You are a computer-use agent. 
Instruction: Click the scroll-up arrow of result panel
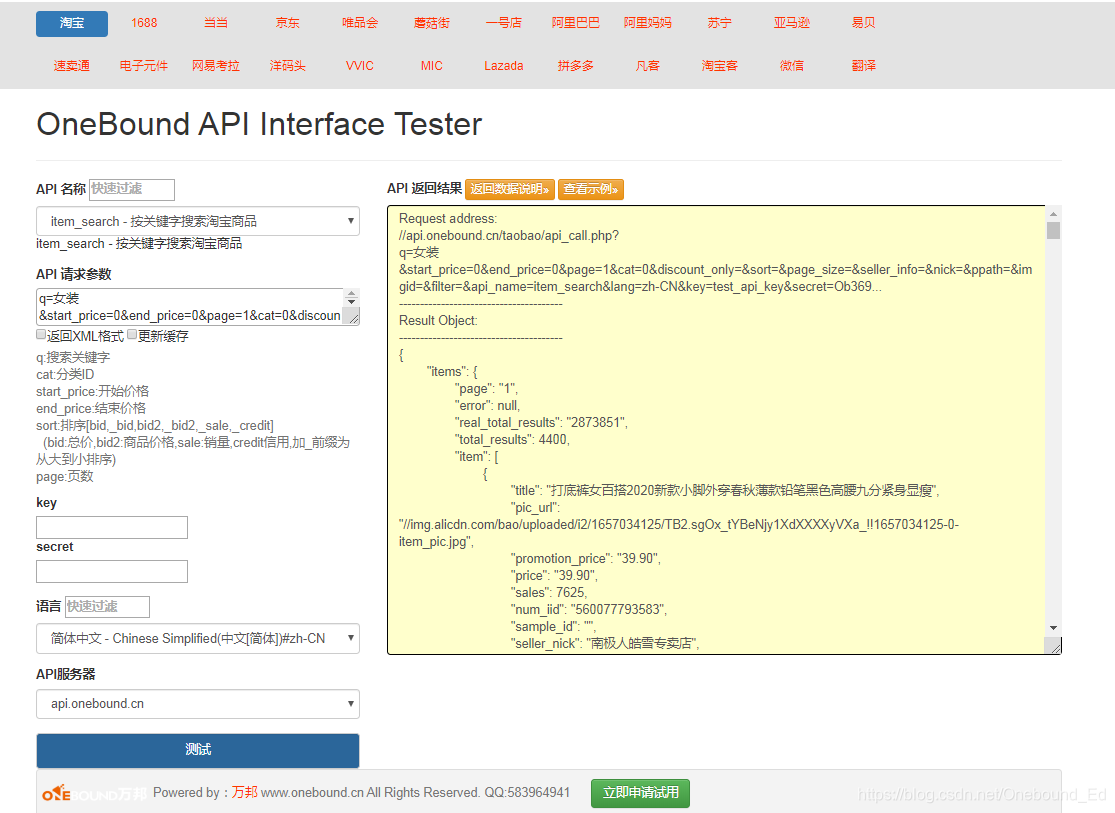1053,214
